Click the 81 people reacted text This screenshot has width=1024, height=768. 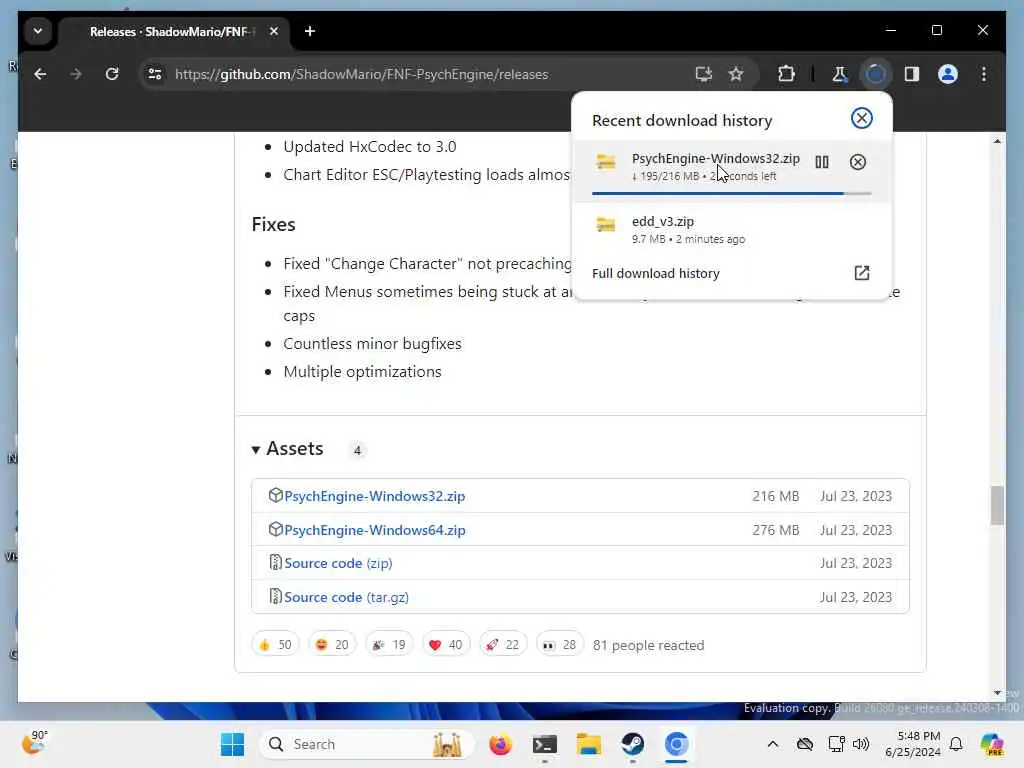(648, 645)
